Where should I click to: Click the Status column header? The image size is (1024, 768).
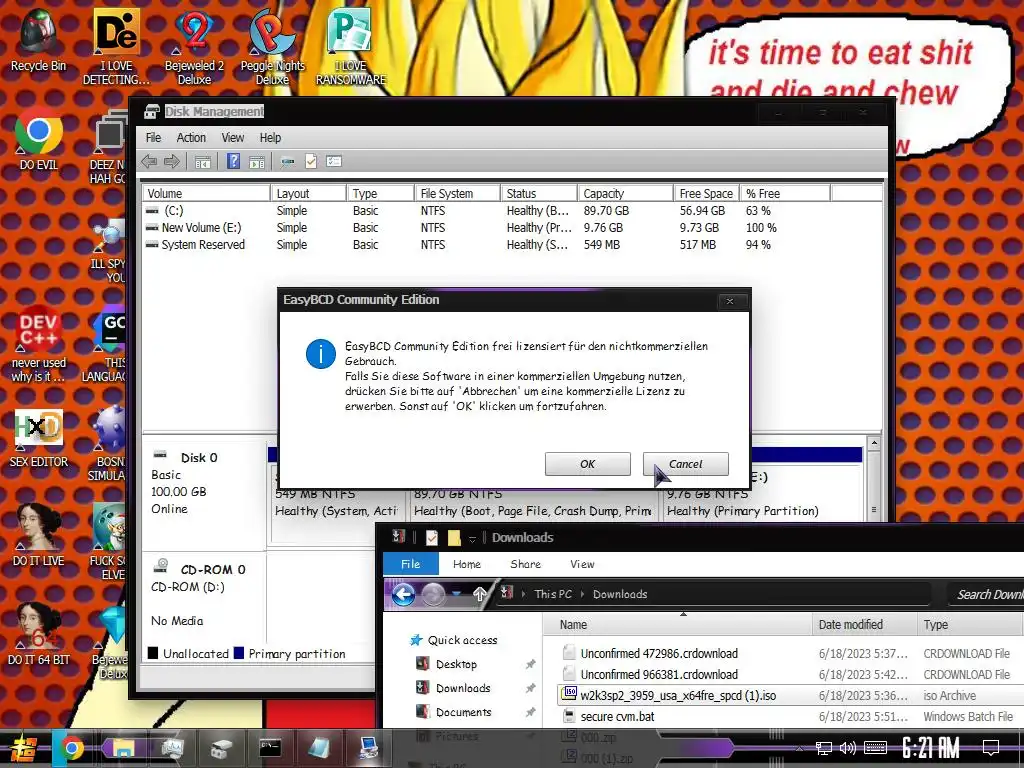click(x=539, y=193)
